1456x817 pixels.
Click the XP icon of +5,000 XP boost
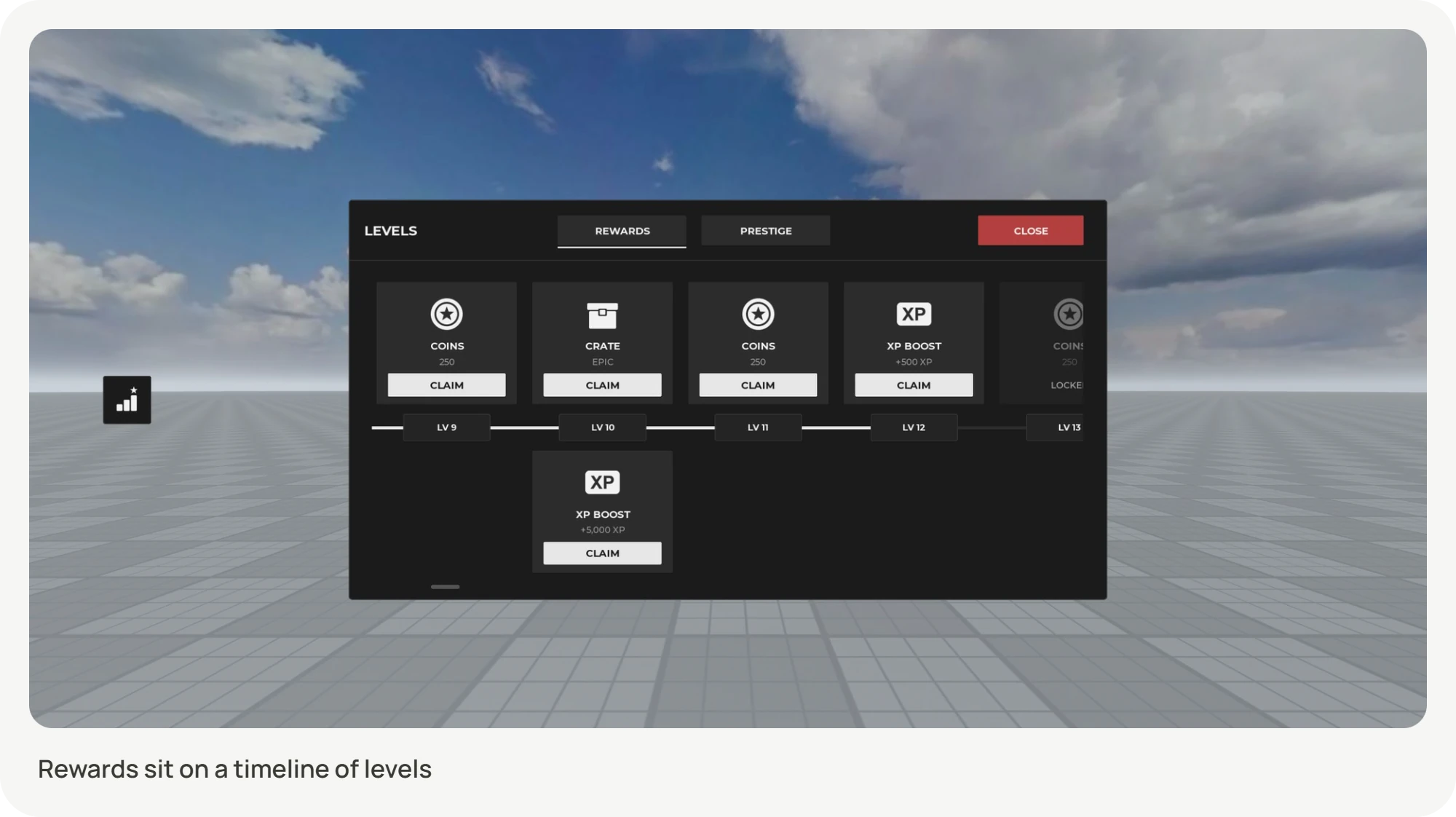pyautogui.click(x=602, y=482)
